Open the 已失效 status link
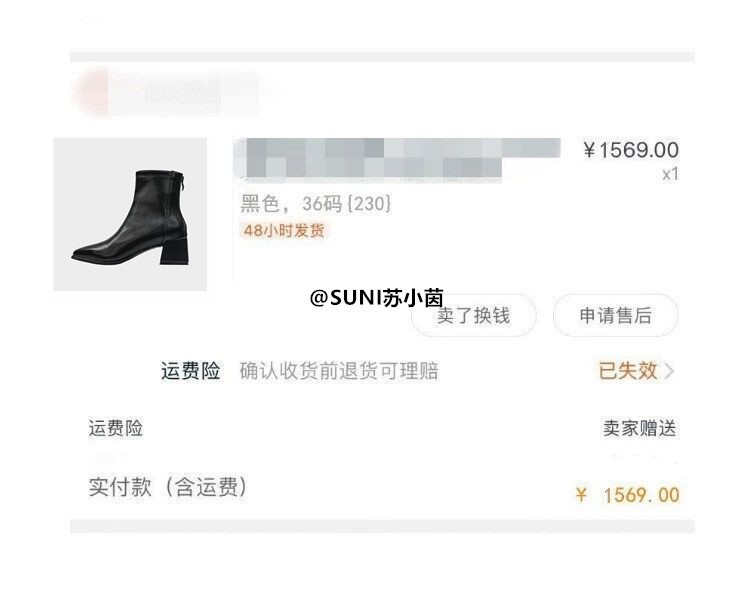Image resolution: width=753 pixels, height=597 pixels. pos(628,371)
